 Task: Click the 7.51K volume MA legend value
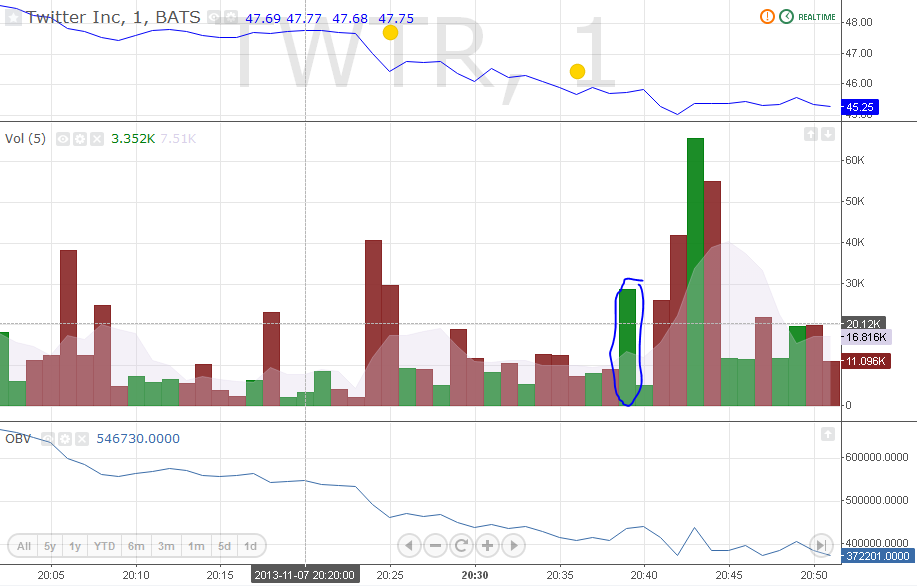click(x=178, y=139)
